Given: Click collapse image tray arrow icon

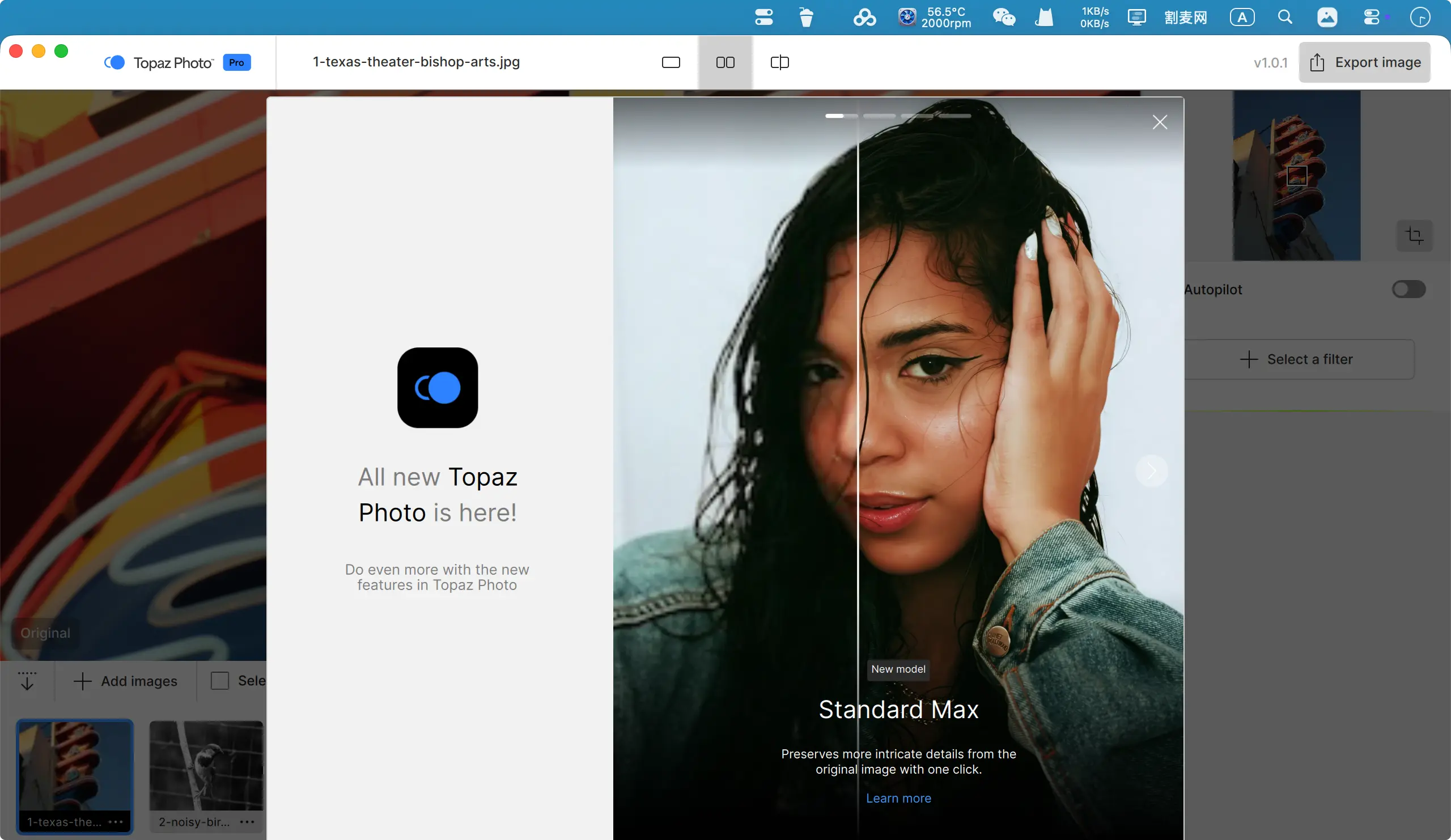Looking at the screenshot, I should tap(27, 681).
